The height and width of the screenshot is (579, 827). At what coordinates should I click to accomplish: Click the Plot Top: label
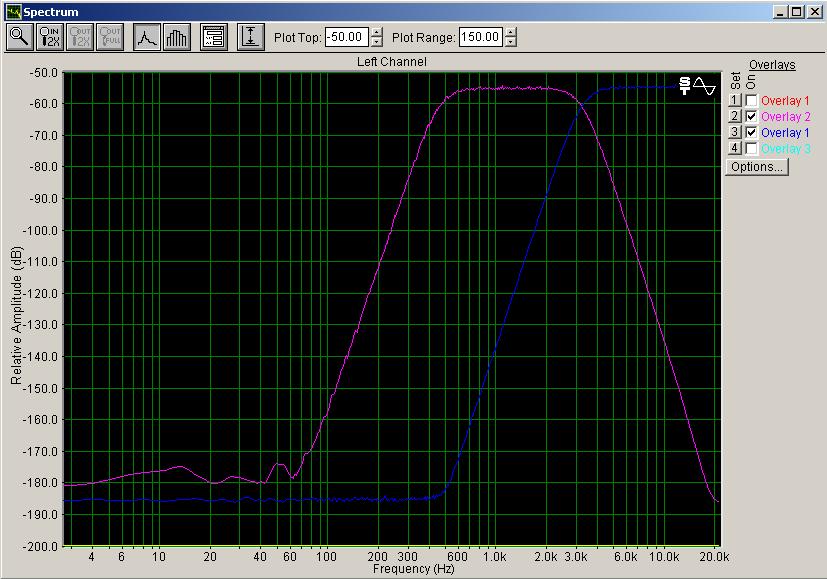(x=297, y=37)
